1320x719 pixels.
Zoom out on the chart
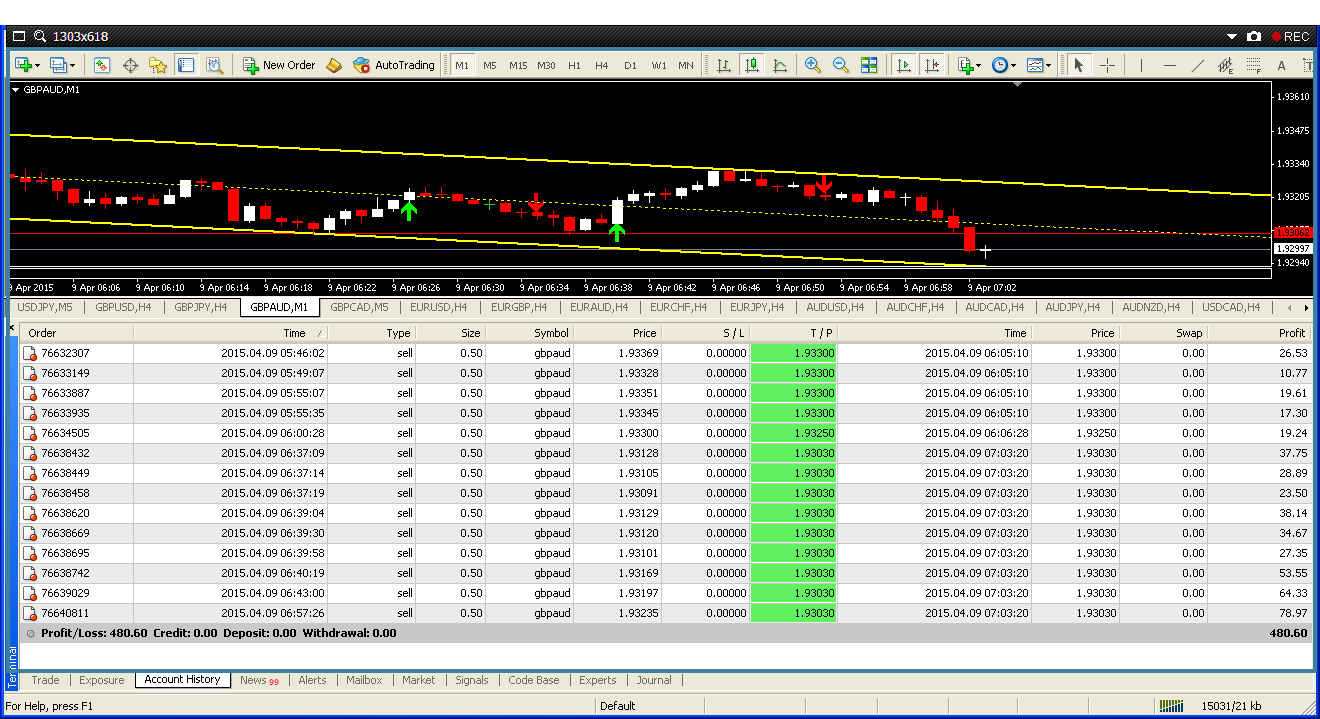point(841,65)
